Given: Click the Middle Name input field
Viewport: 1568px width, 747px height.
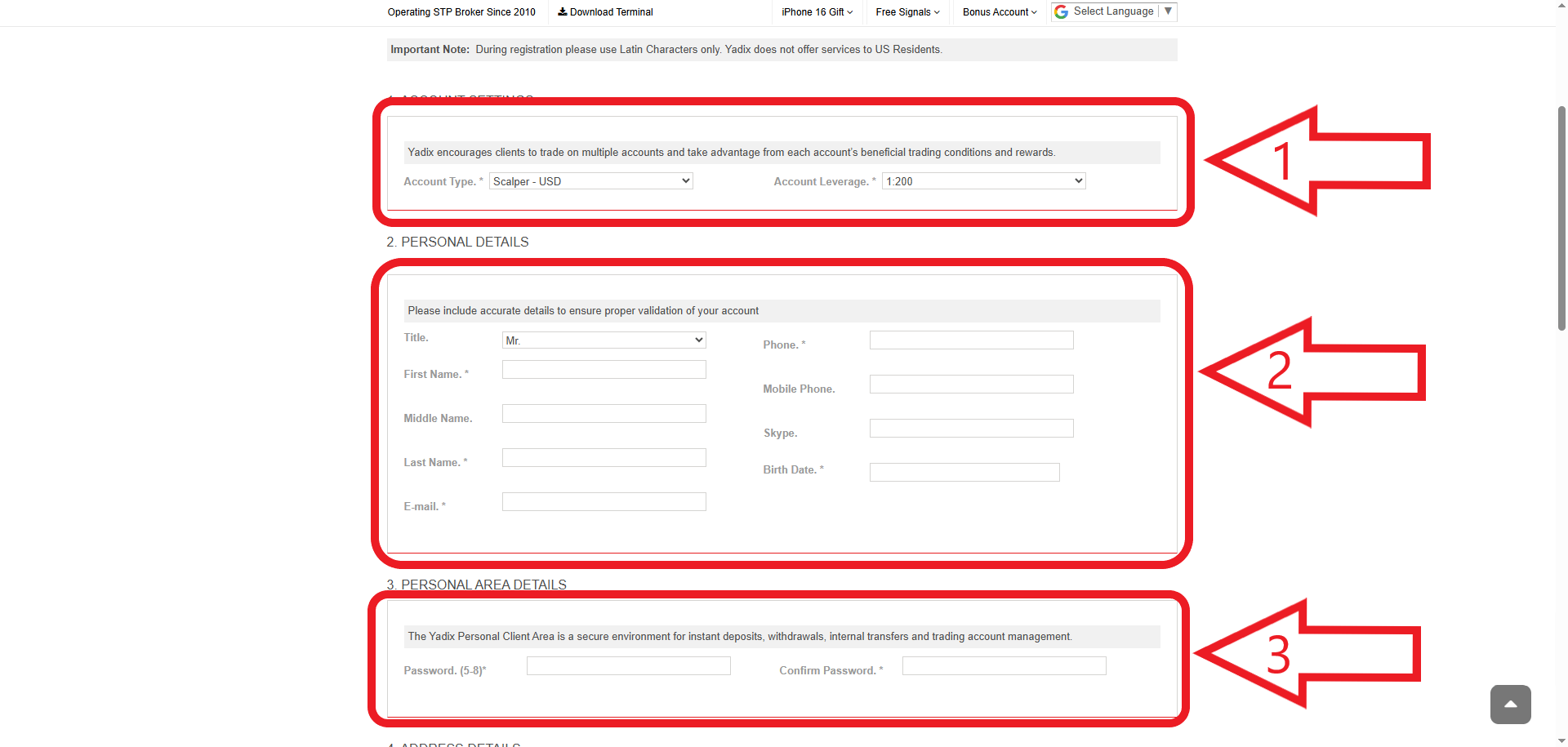Looking at the screenshot, I should click(x=604, y=414).
